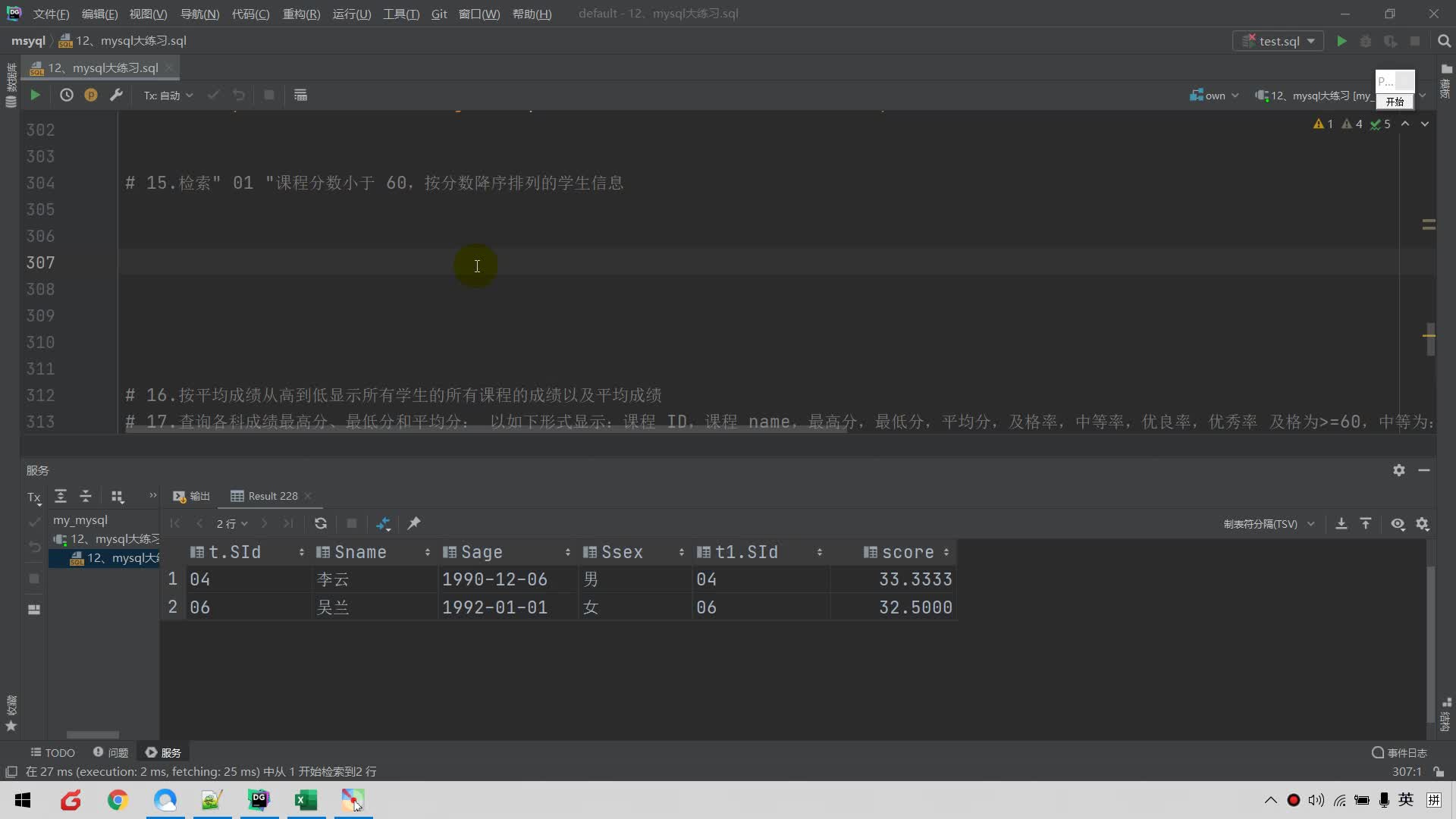Click the 开始 button in the overlay
Screen dimensions: 1456x819
coord(1395,102)
